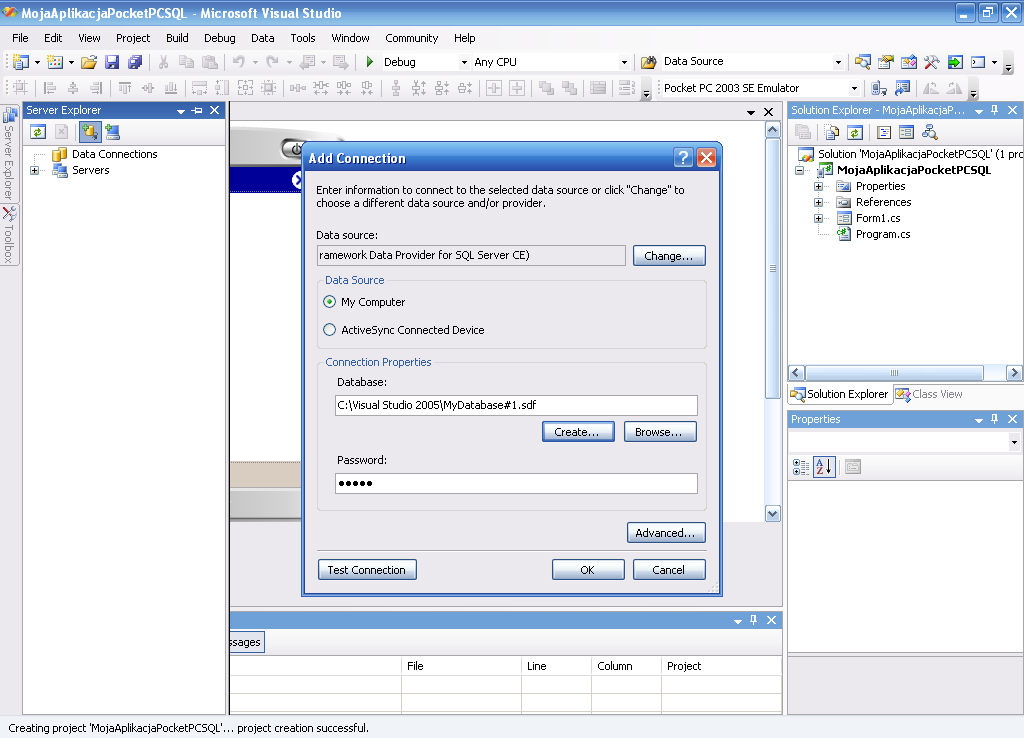This screenshot has height=738, width=1024.
Task: Switch Properties panel to Categorized view
Action: [801, 466]
